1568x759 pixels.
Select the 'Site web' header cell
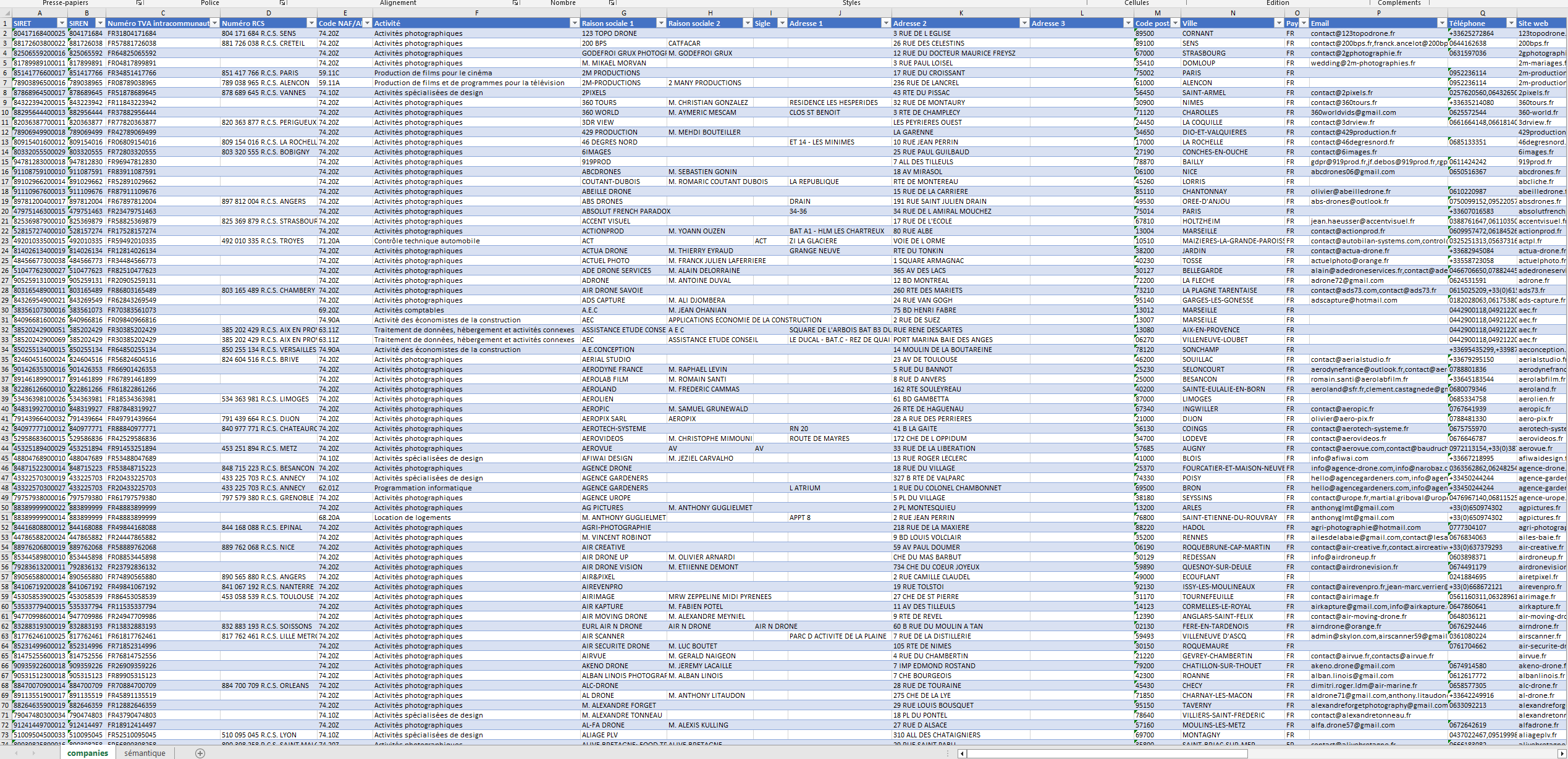(x=1542, y=23)
